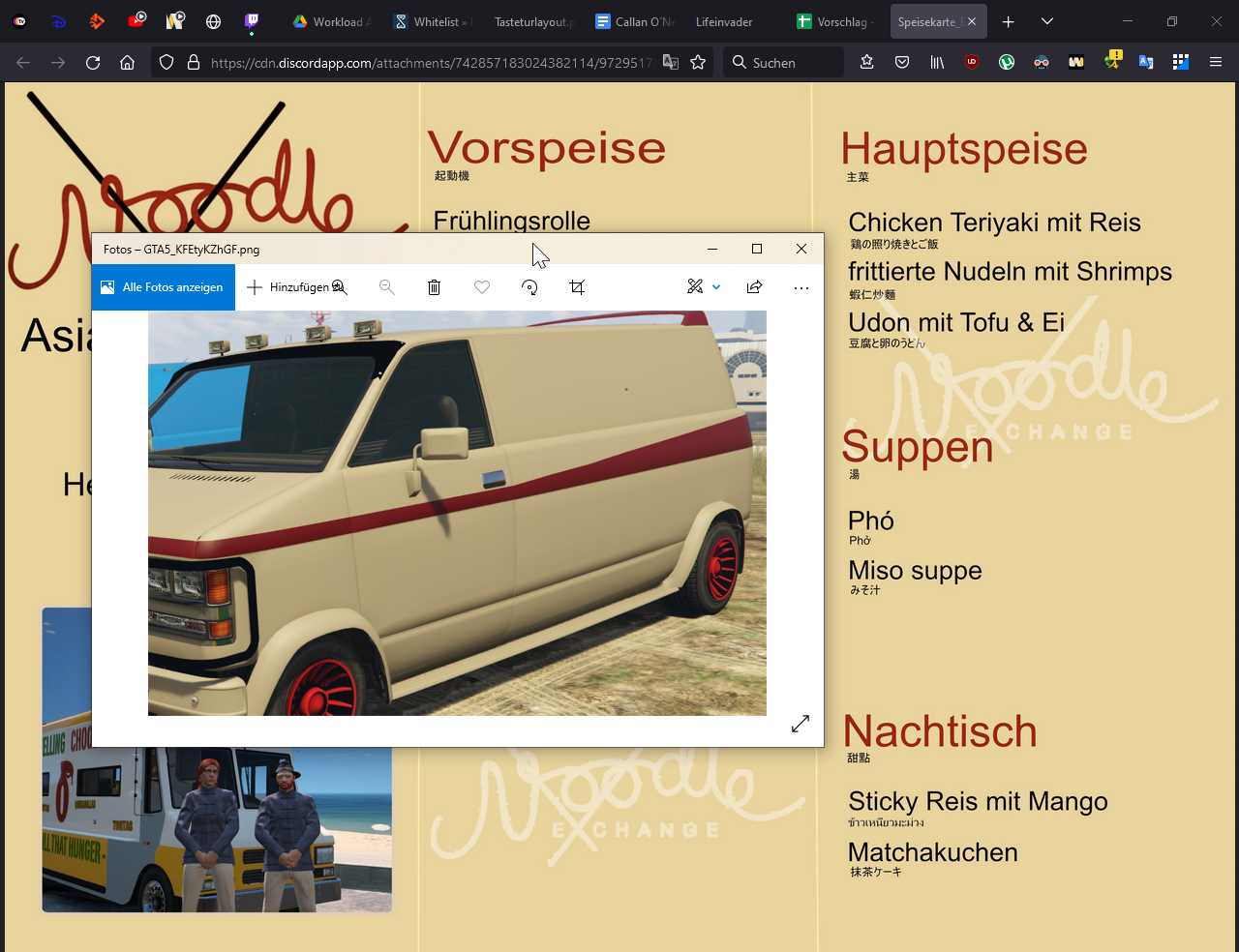This screenshot has width=1239, height=952.
Task: Open the green uTorrent extension icon
Action: (x=1007, y=62)
